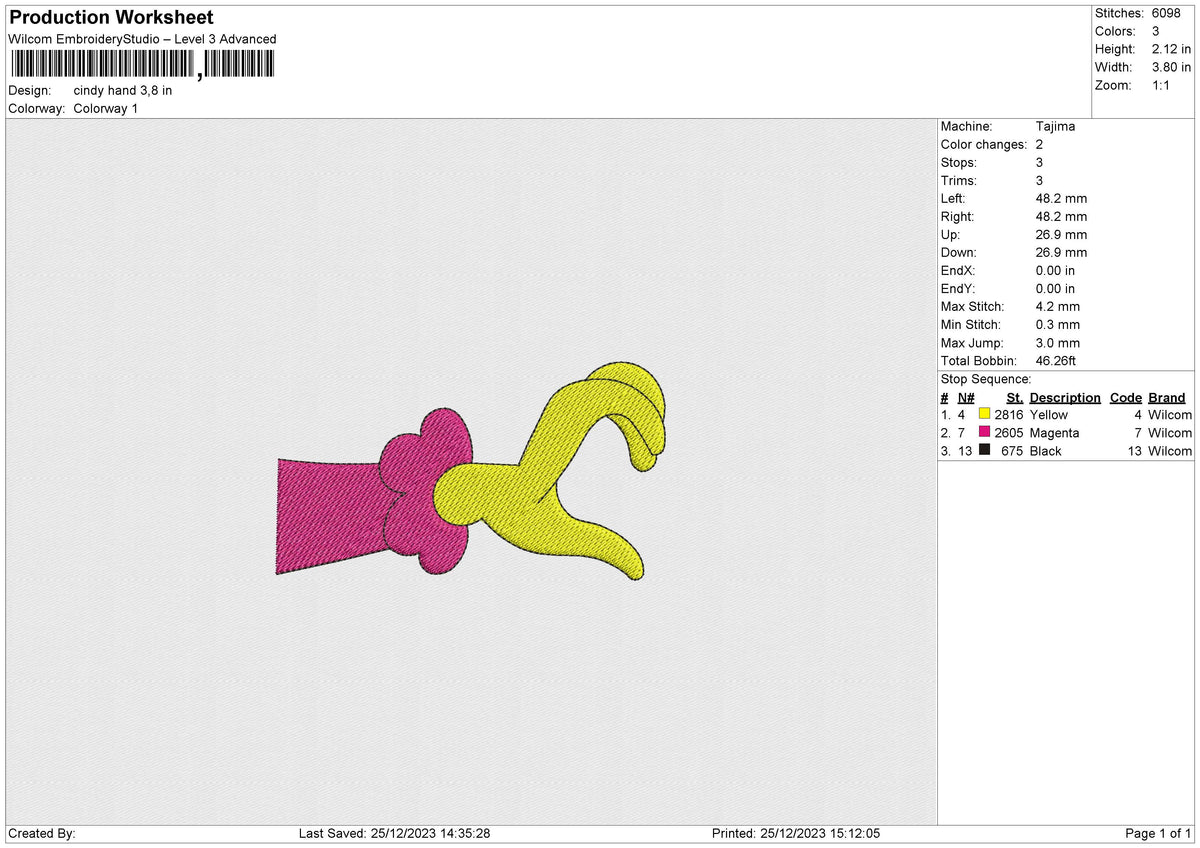Image resolution: width=1200 pixels, height=848 pixels.
Task: Click the 'Created By:' footer label
Action: (41, 834)
